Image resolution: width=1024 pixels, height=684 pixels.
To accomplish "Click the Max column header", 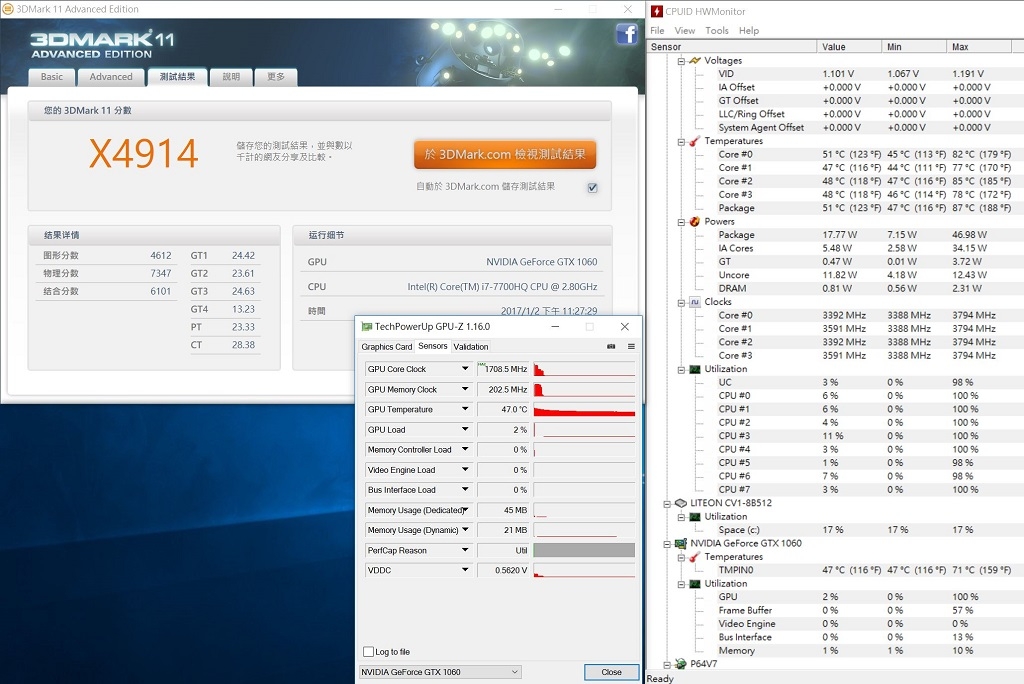I will [978, 47].
